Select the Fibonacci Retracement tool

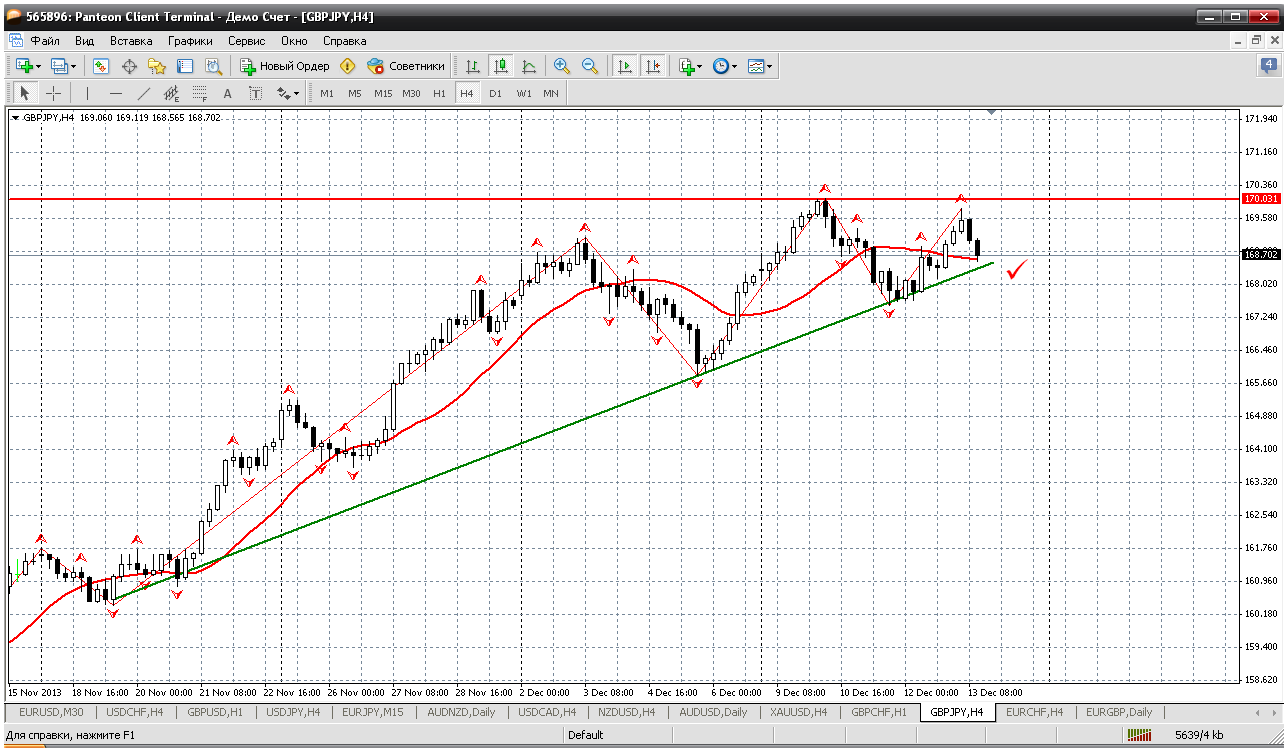(200, 93)
